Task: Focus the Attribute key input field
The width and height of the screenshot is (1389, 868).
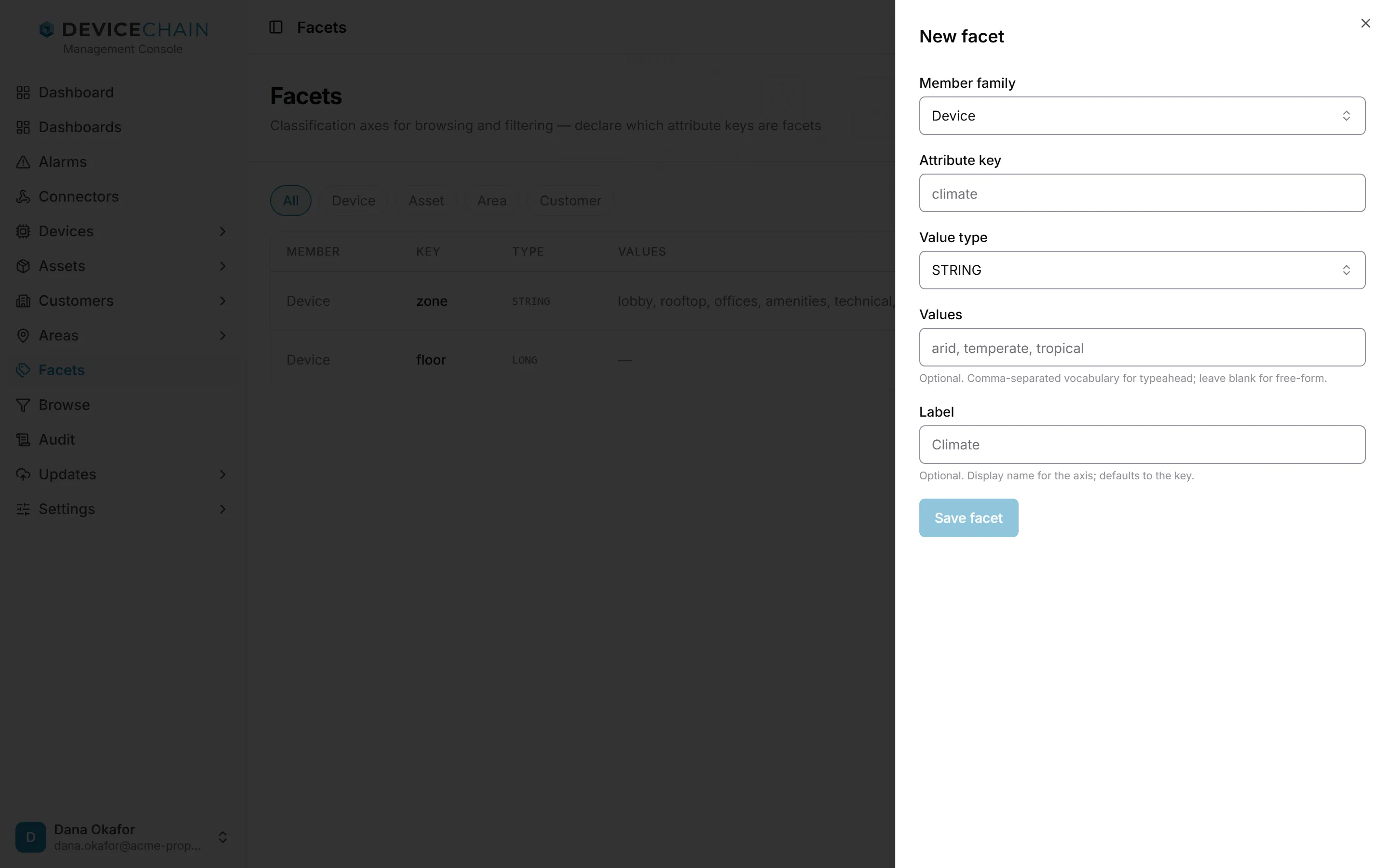Action: pos(1142,193)
